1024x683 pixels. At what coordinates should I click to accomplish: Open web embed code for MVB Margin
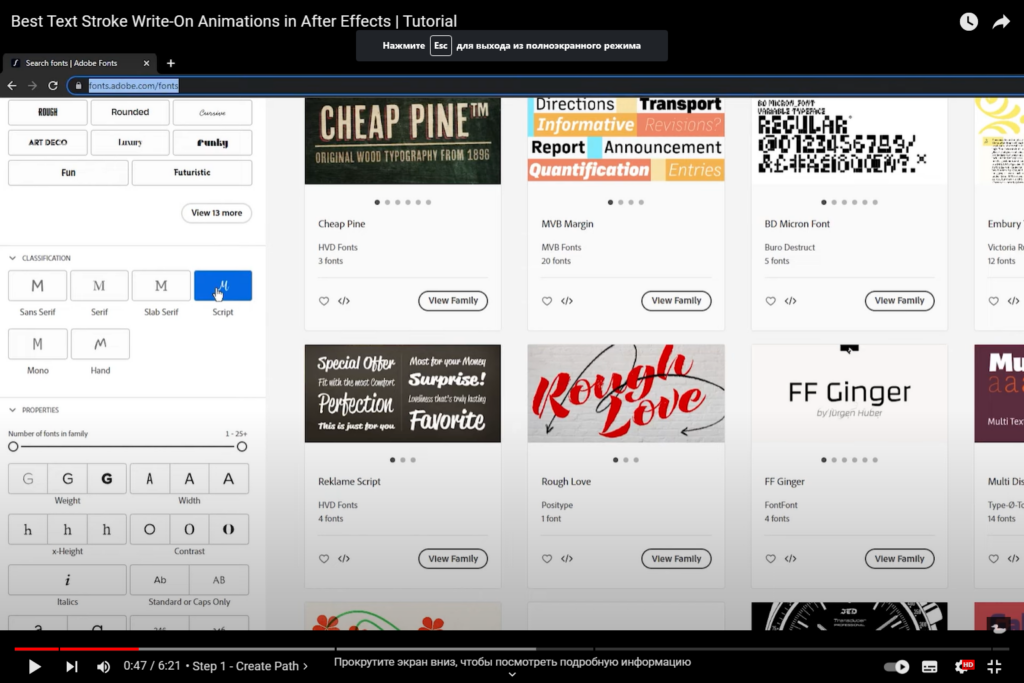[x=567, y=301]
